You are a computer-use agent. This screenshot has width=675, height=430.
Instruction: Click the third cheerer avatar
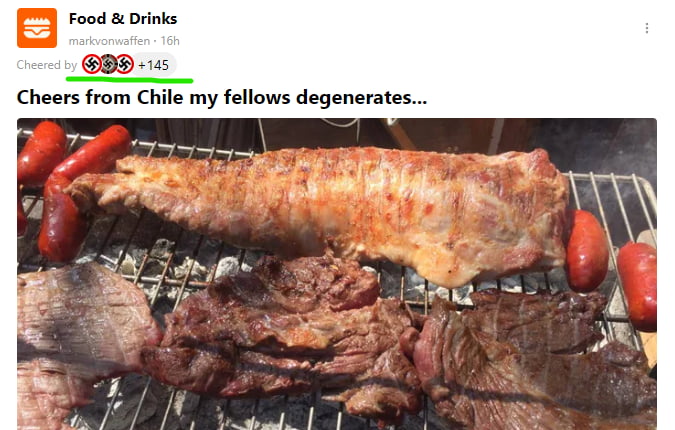click(125, 64)
